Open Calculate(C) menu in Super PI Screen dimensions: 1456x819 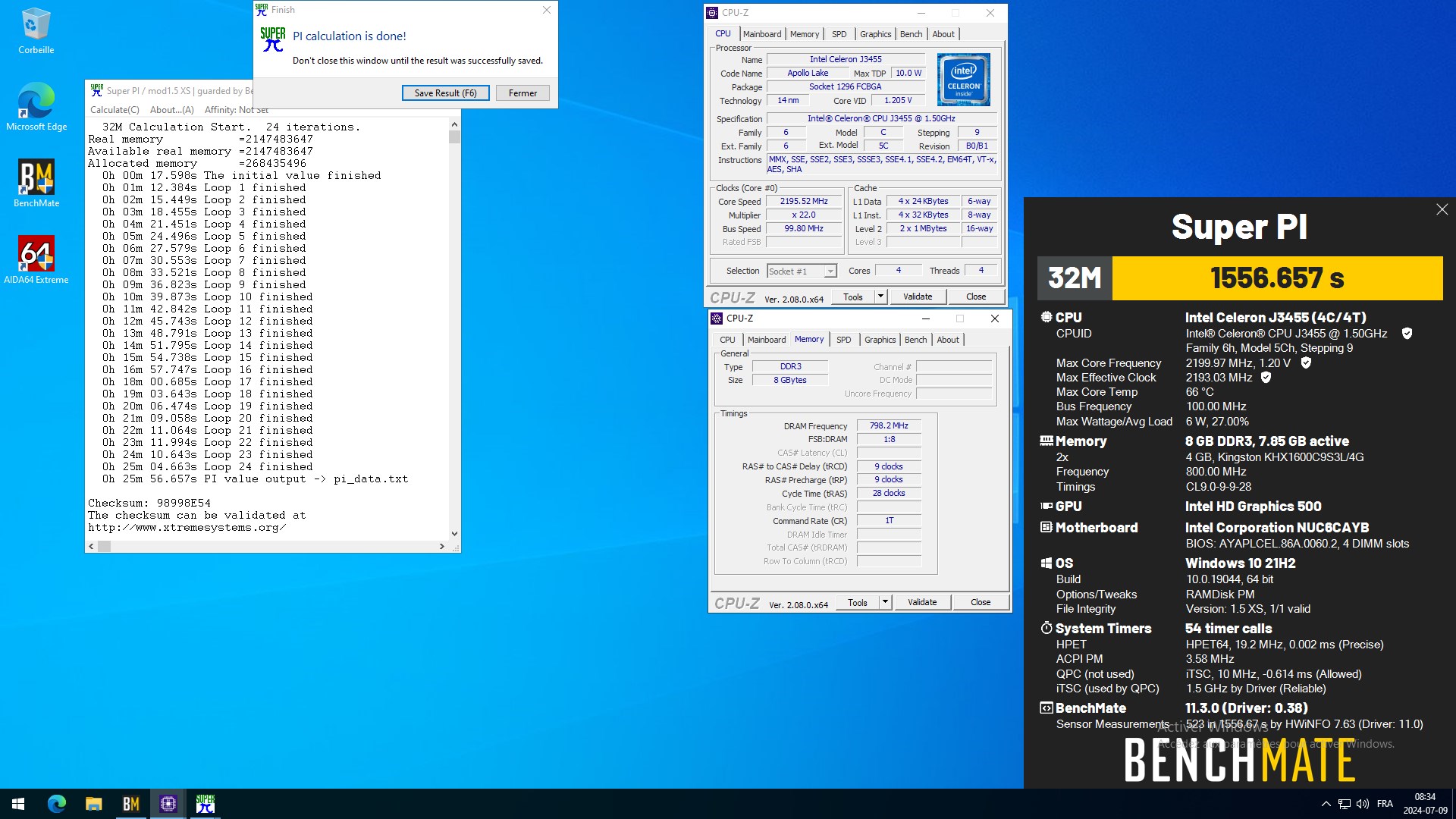(115, 110)
